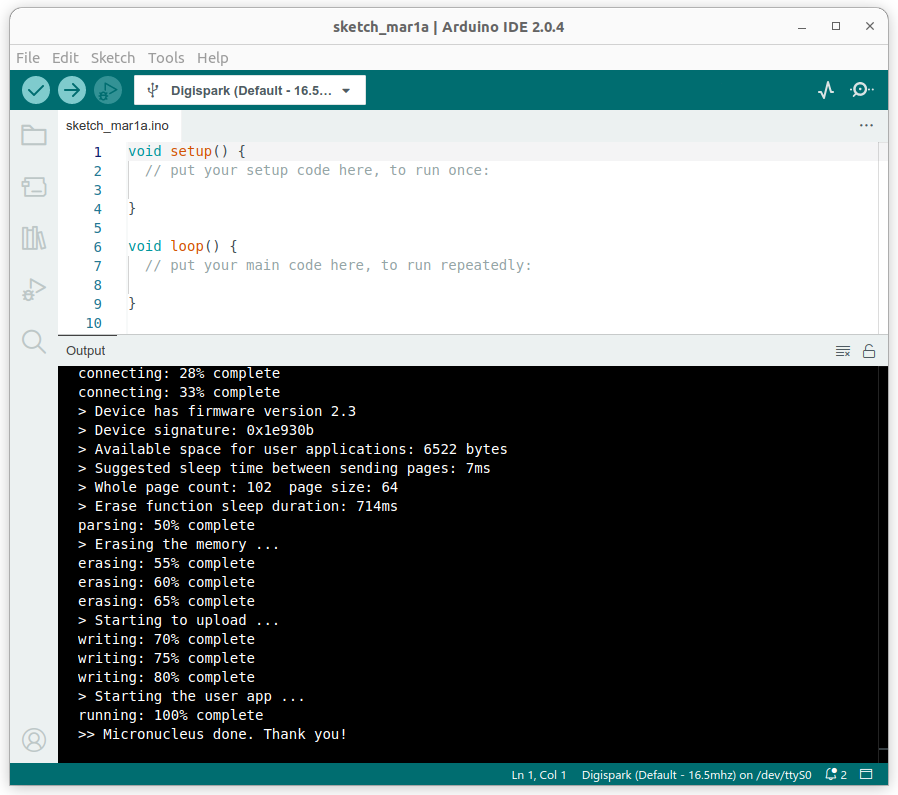Click the 'connecting: 33% complete' line

coord(179,392)
